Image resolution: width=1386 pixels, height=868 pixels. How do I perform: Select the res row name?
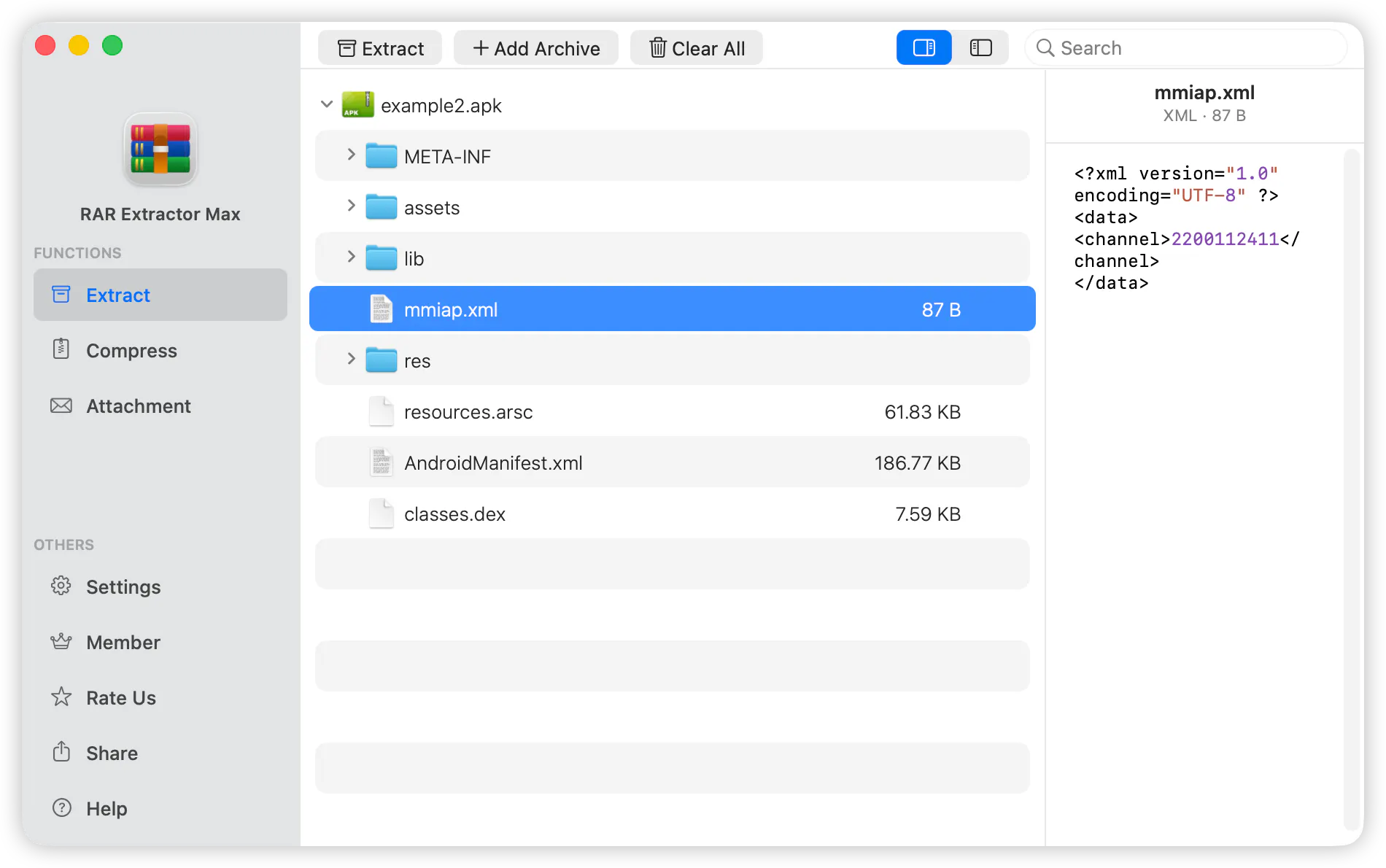coord(417,361)
